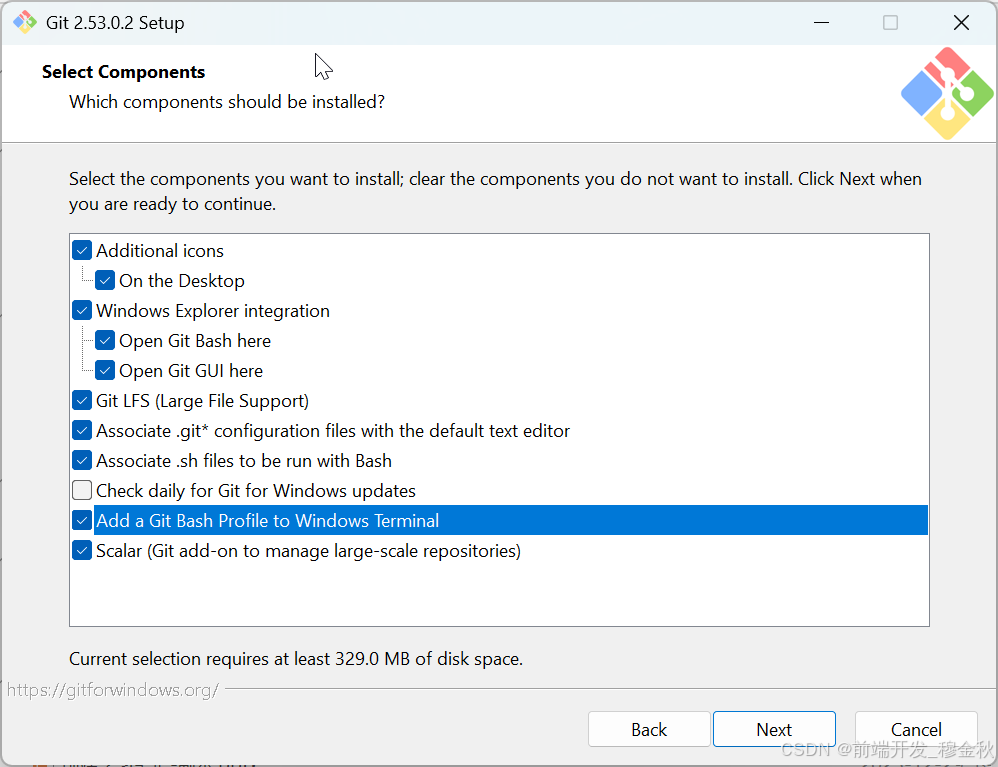The height and width of the screenshot is (767, 998).
Task: Select 'Git LFS (Large File Support)' row text
Action: (202, 401)
